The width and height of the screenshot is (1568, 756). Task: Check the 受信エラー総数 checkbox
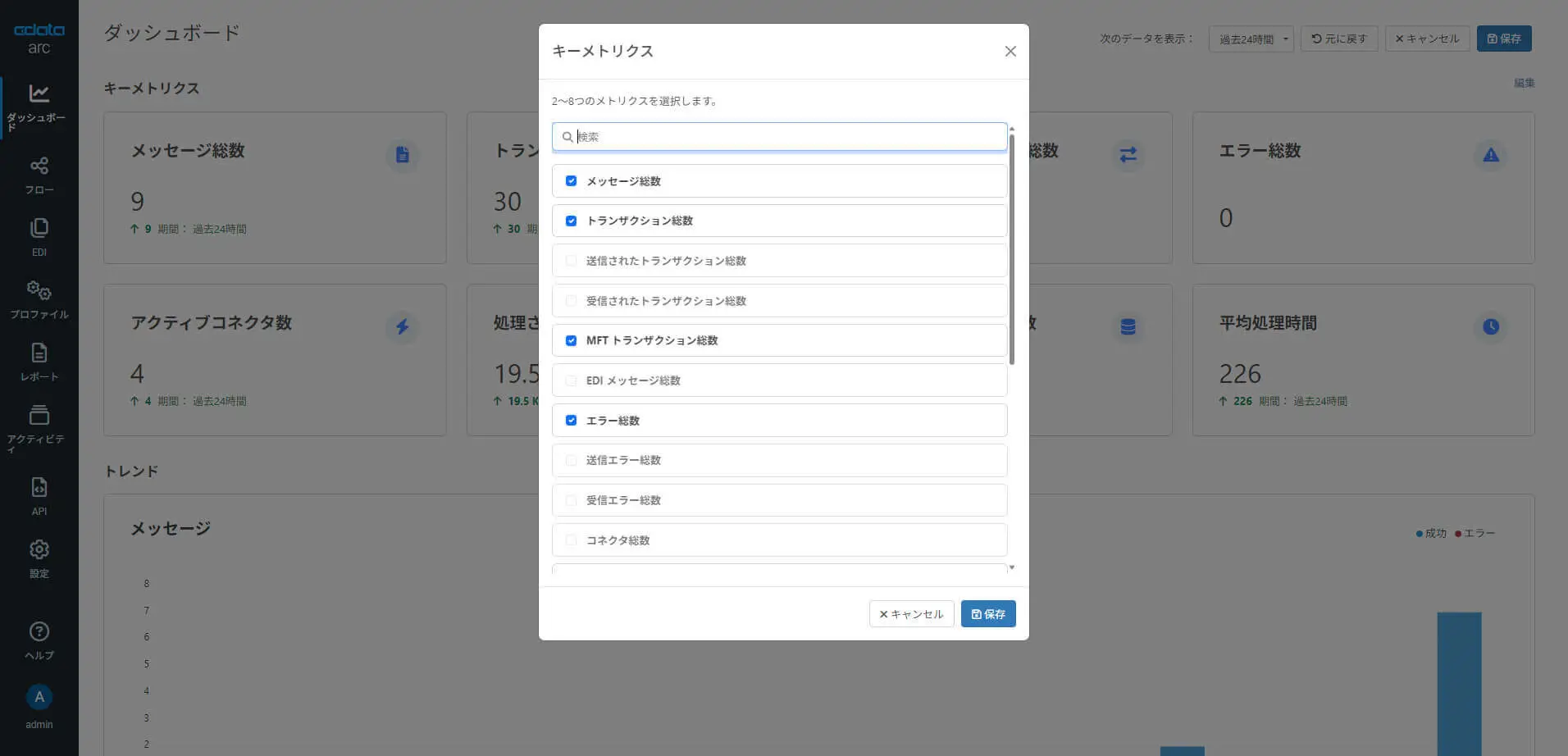coord(572,500)
